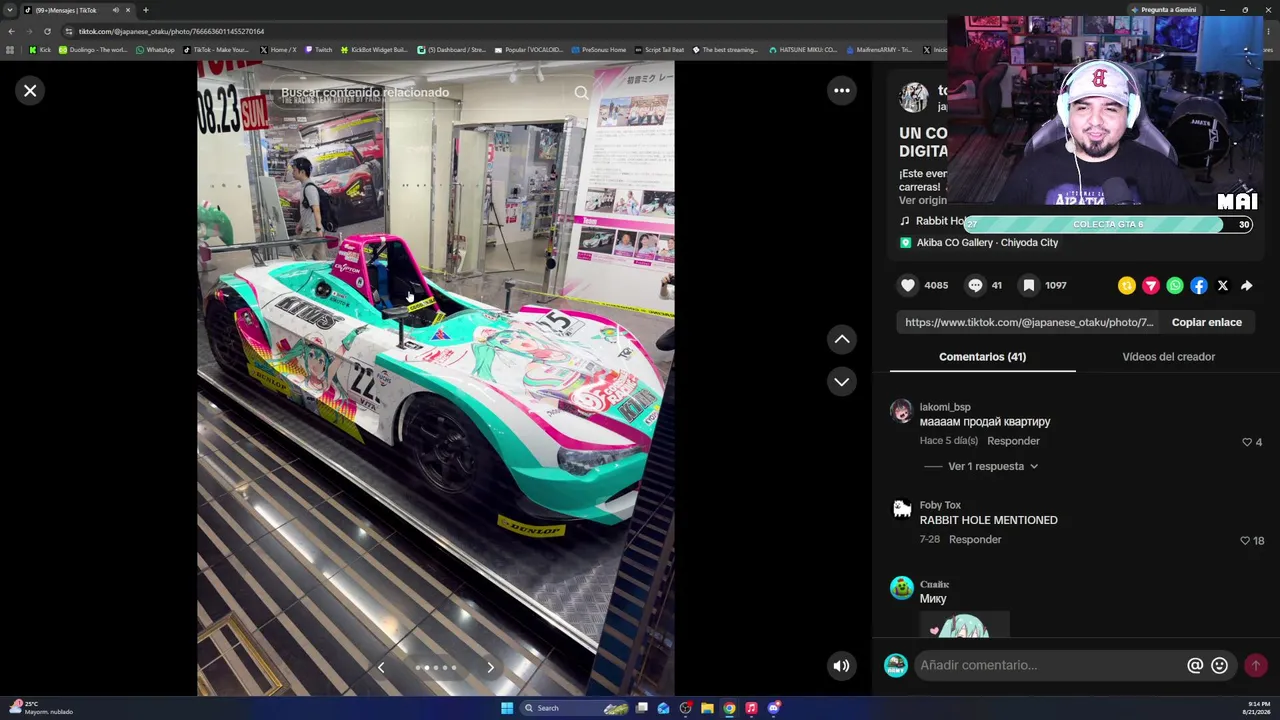
Task: Go to previous post with up arrow
Action: click(x=842, y=339)
